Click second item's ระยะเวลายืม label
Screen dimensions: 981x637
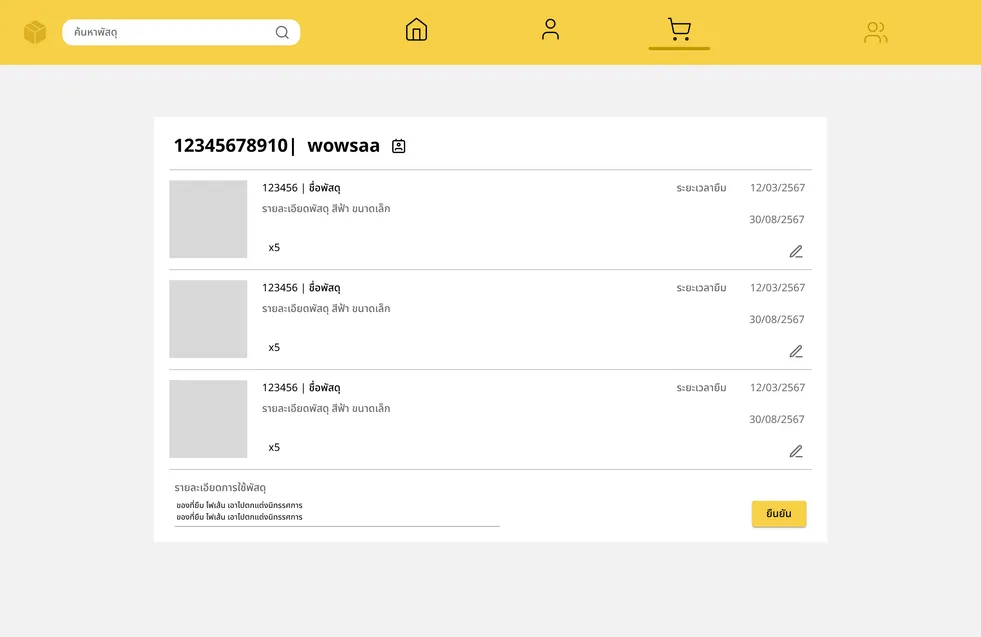click(701, 288)
